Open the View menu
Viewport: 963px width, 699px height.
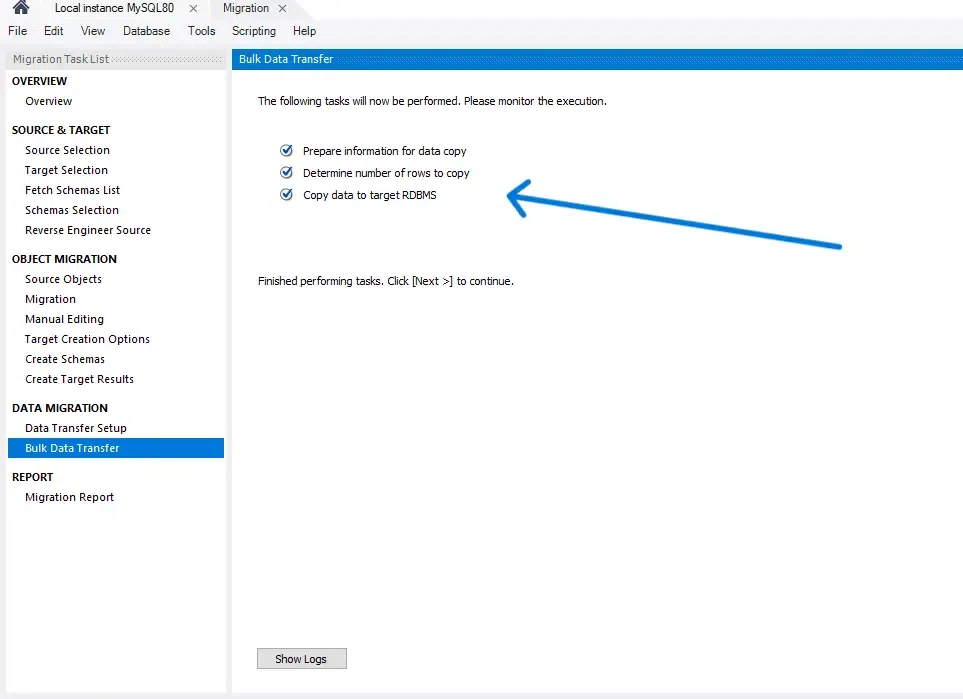[93, 31]
